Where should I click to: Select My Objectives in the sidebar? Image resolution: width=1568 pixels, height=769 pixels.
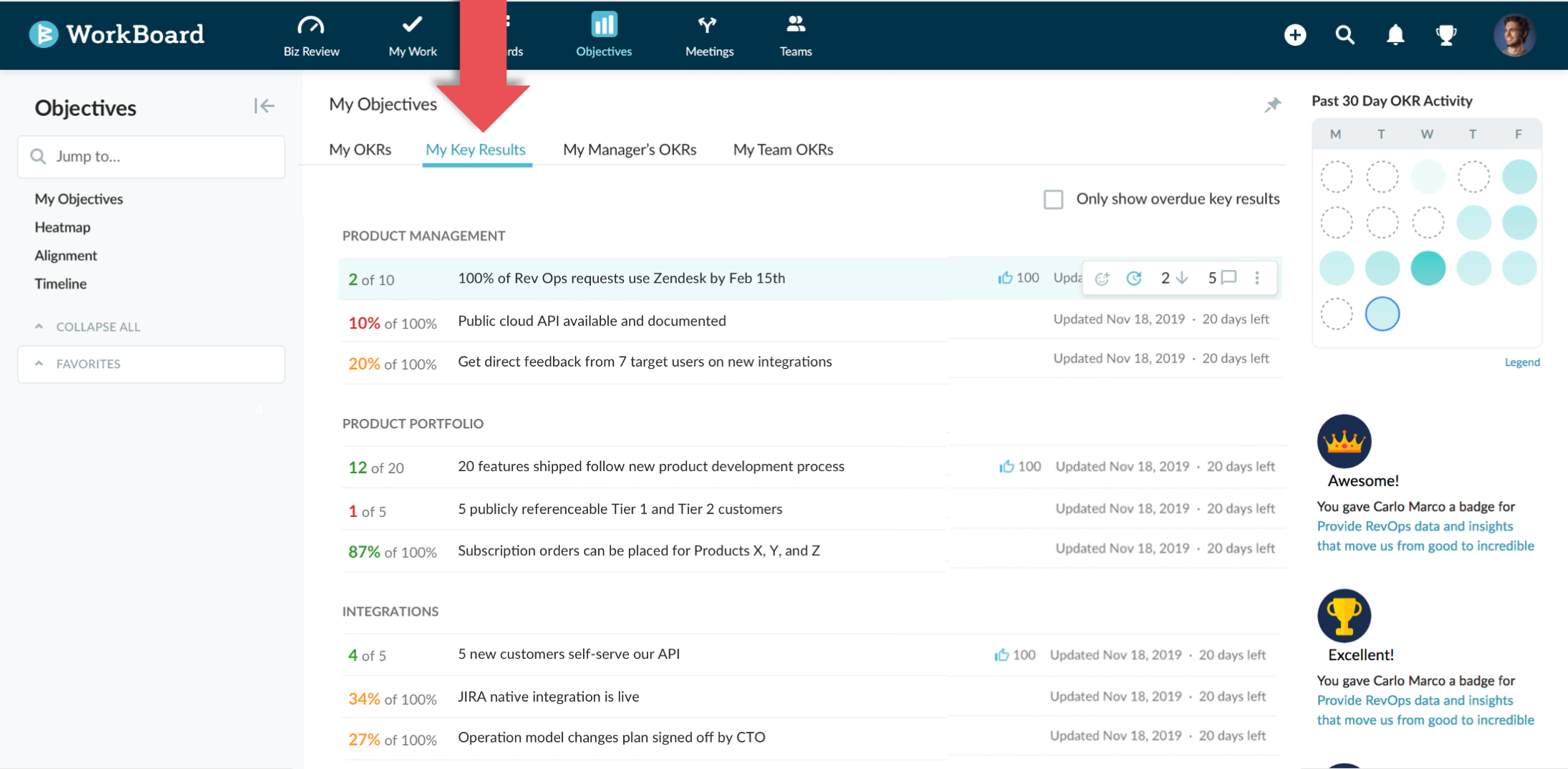tap(79, 199)
